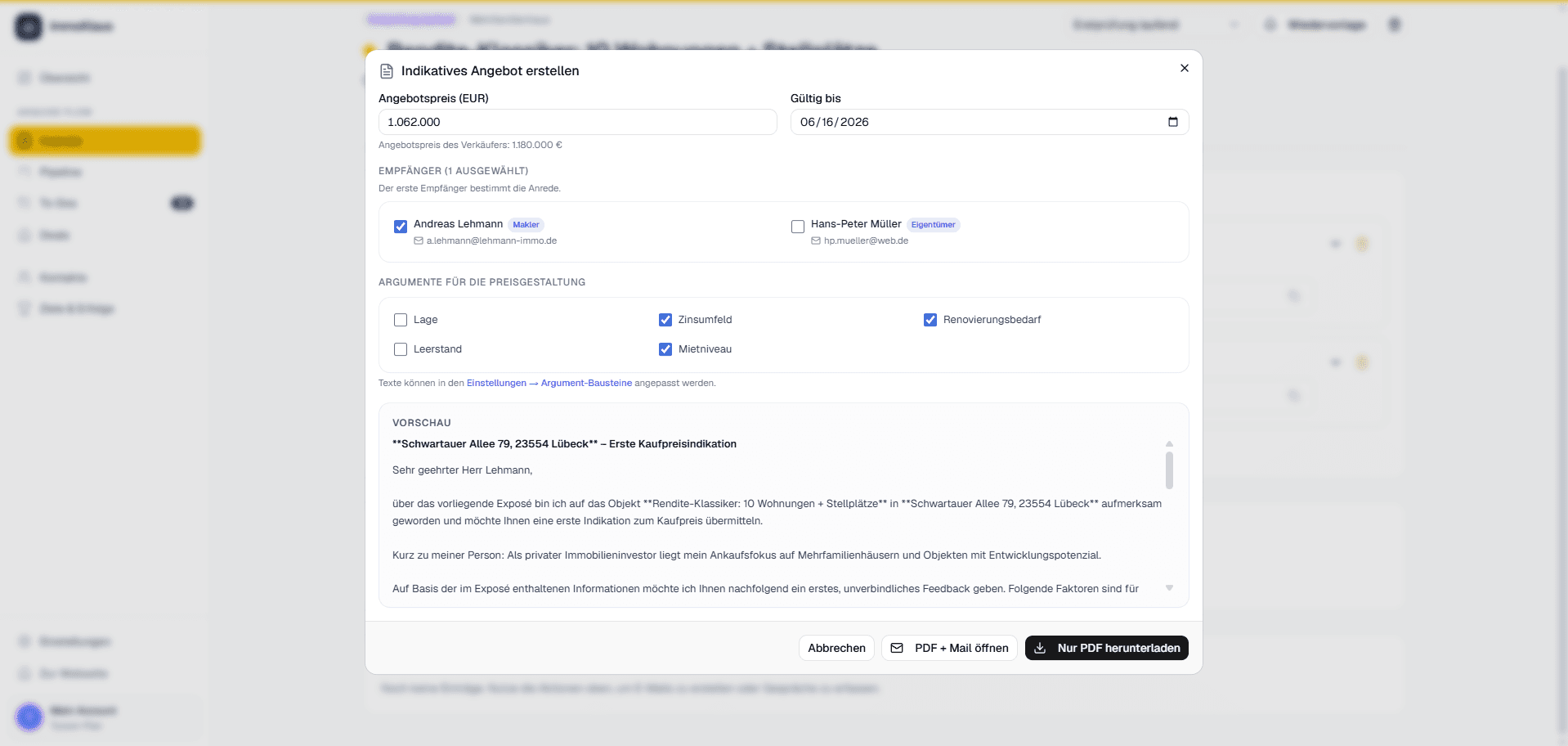The width and height of the screenshot is (1568, 746).
Task: Click Nur PDF herunterladen button
Action: coord(1107,648)
